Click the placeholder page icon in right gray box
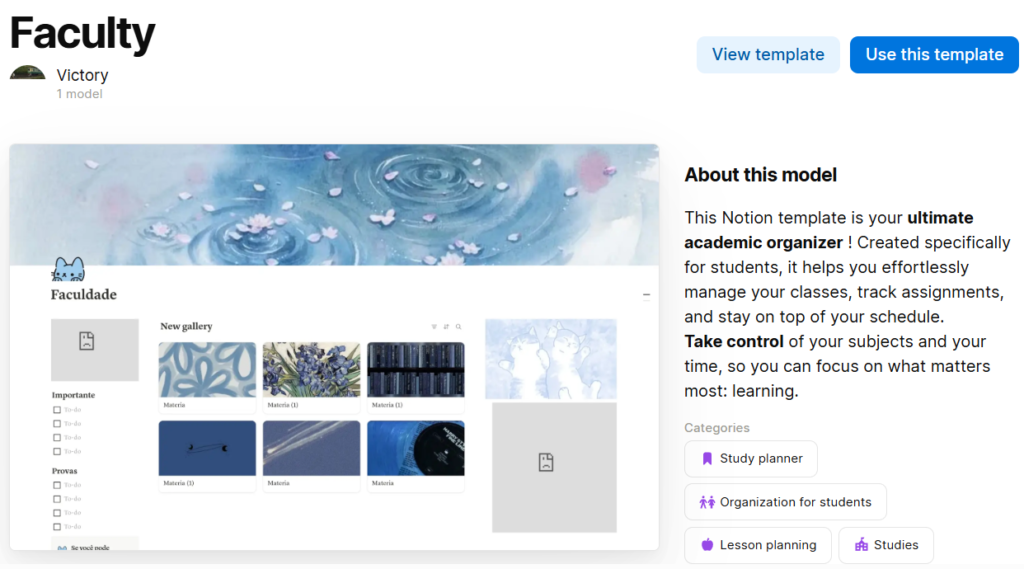1024x569 pixels. pos(546,463)
